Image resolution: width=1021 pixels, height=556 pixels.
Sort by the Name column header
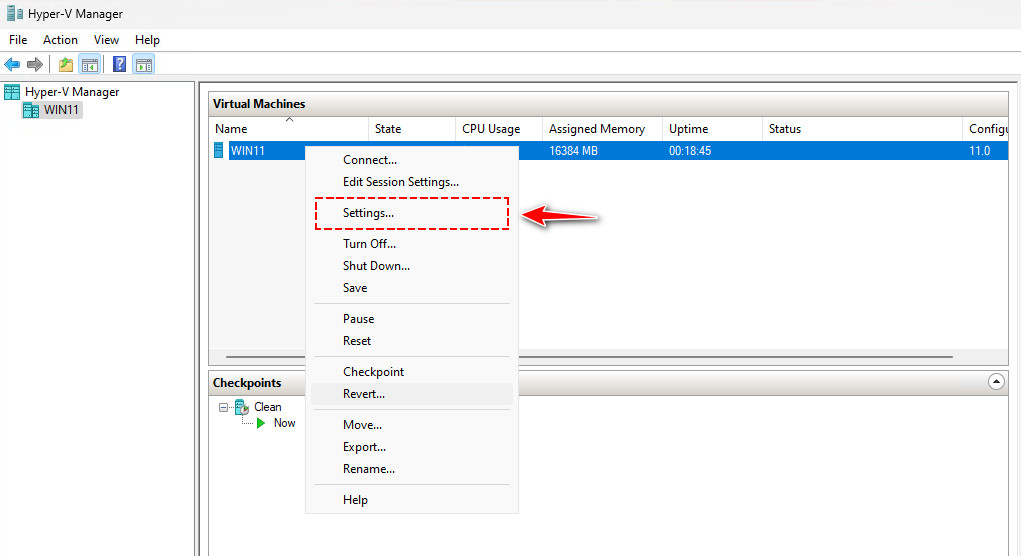[x=289, y=129]
